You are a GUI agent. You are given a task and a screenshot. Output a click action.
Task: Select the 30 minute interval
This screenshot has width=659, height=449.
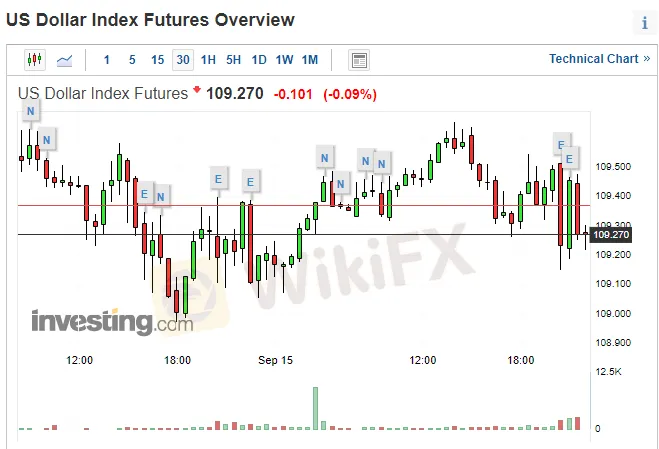pos(183,60)
